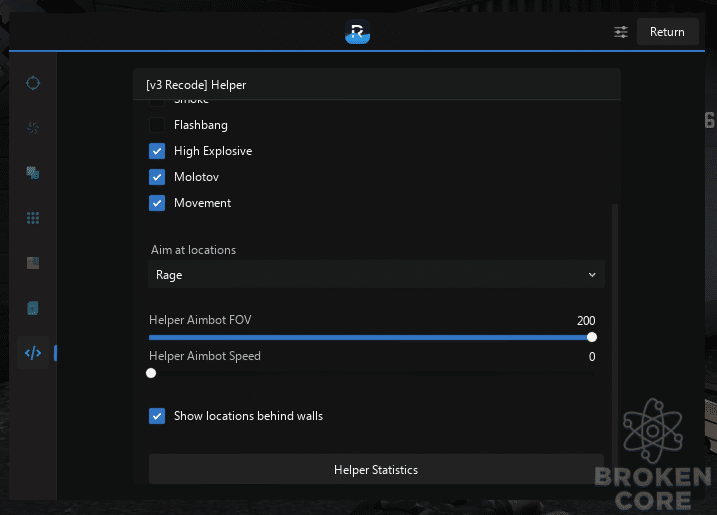Click the R logo at top center

(x=357, y=32)
